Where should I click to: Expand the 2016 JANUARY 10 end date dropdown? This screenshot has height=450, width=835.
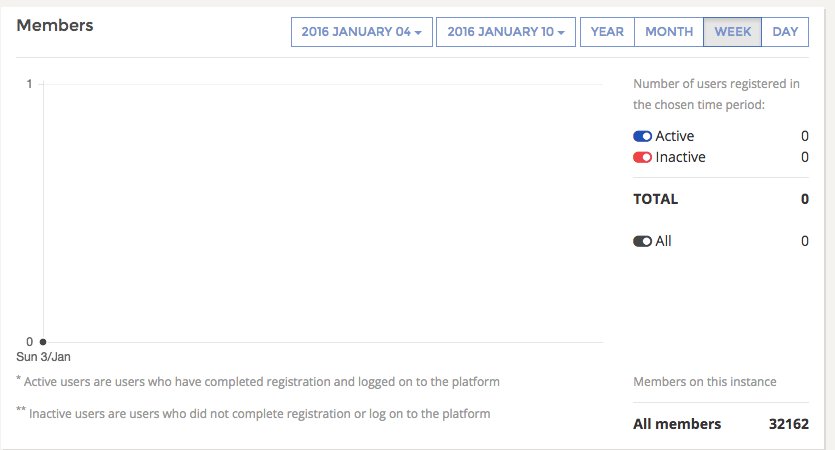pos(506,32)
